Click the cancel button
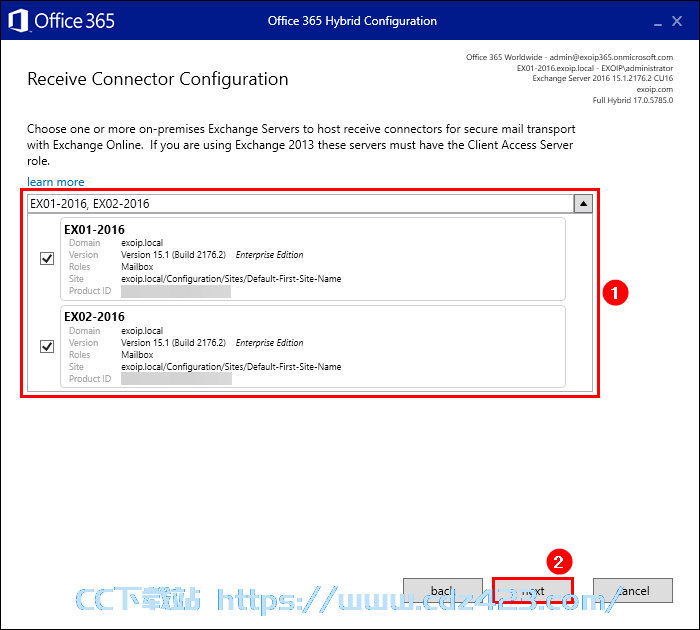Viewport: 700px width, 630px height. click(x=633, y=590)
